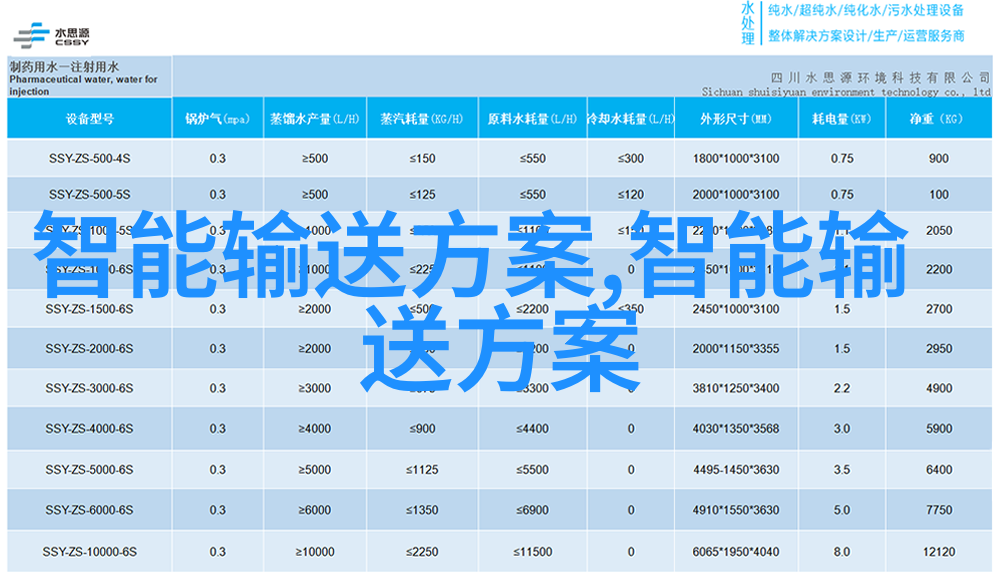Click the 锅炉气(mpa) column header

217,119
